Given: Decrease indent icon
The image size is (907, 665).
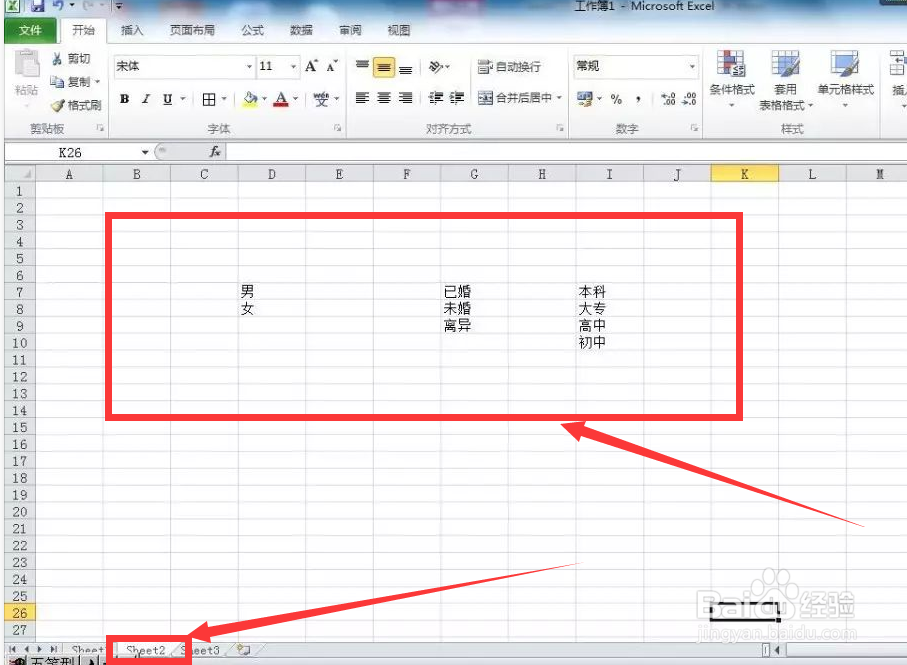Looking at the screenshot, I should pos(436,98).
